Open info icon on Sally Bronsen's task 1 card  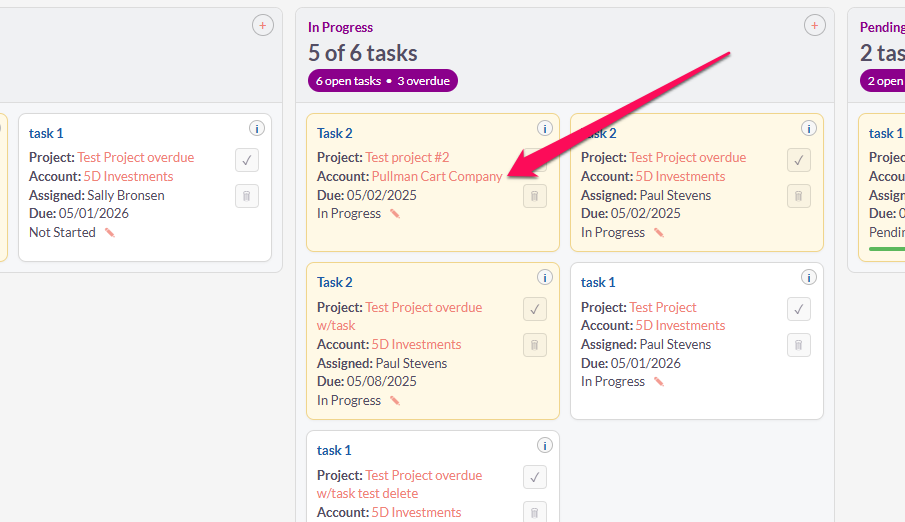click(x=257, y=128)
